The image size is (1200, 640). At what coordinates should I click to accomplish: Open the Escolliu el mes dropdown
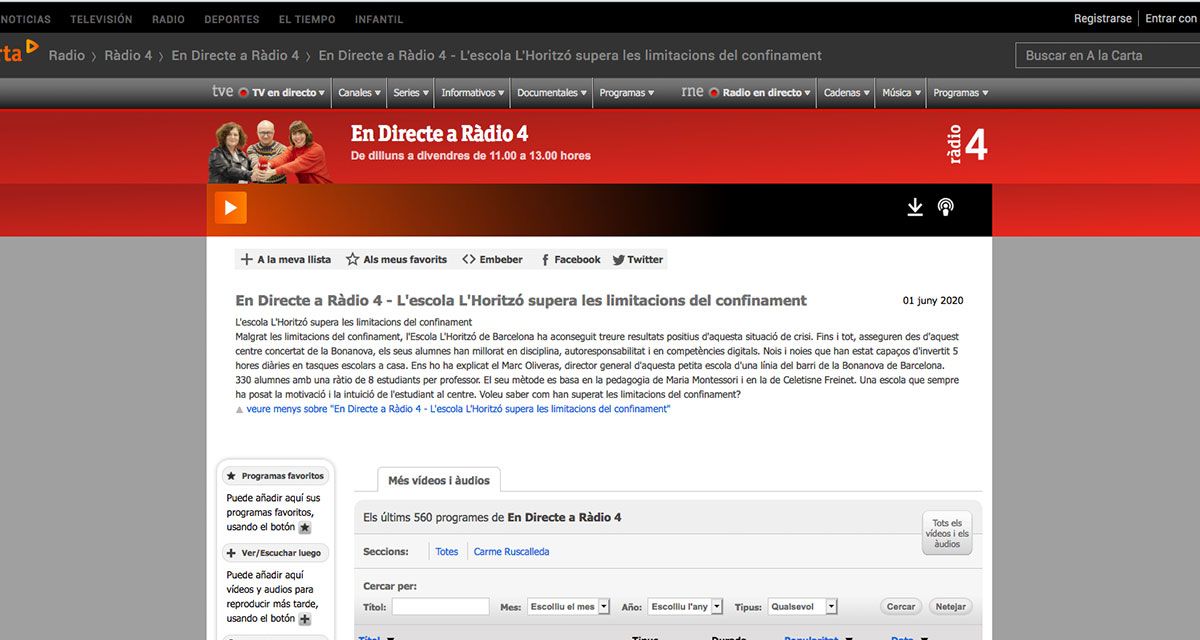(x=568, y=607)
